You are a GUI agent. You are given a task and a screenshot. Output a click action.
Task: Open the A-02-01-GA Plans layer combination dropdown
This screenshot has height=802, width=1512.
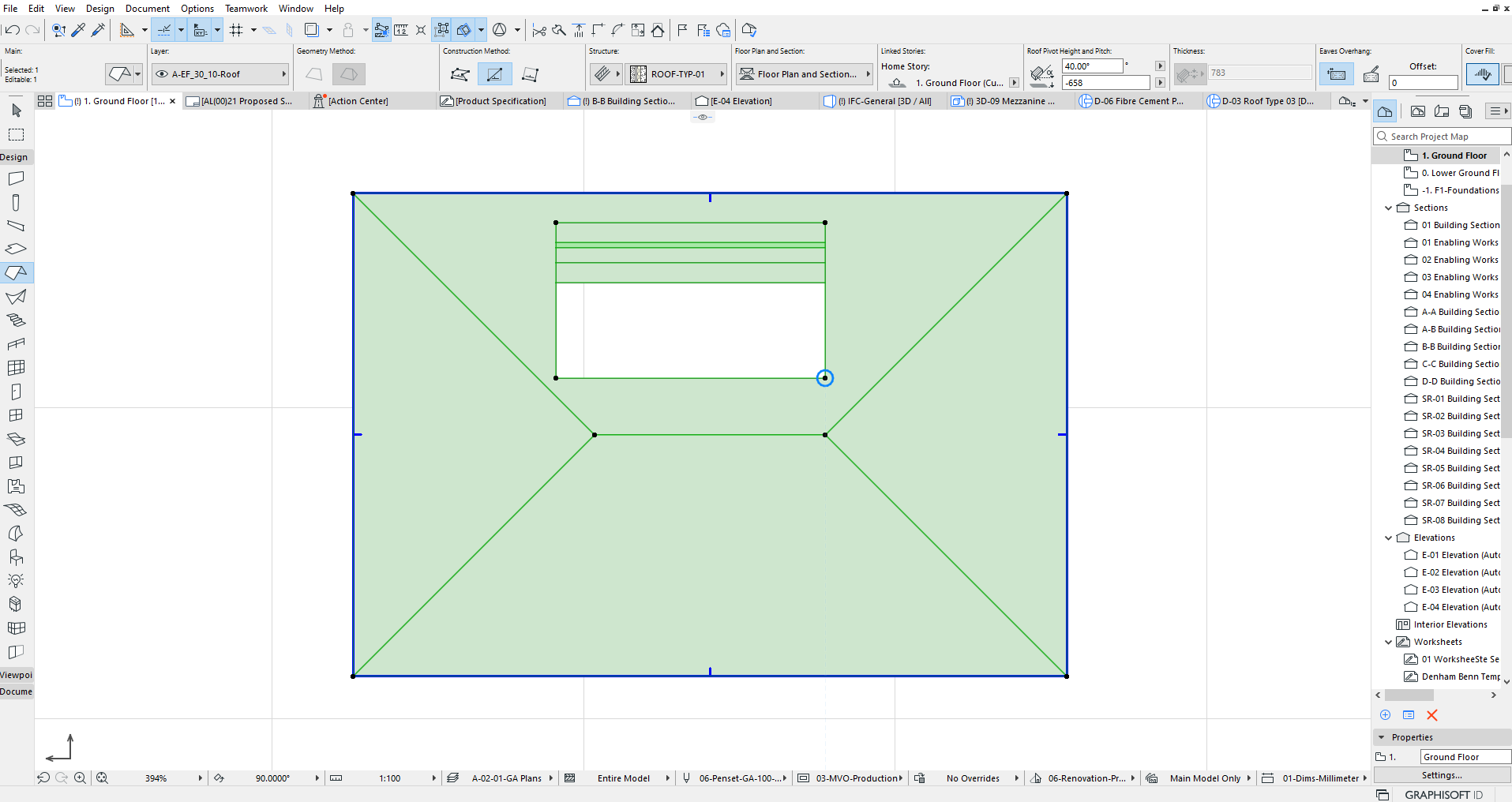(507, 778)
